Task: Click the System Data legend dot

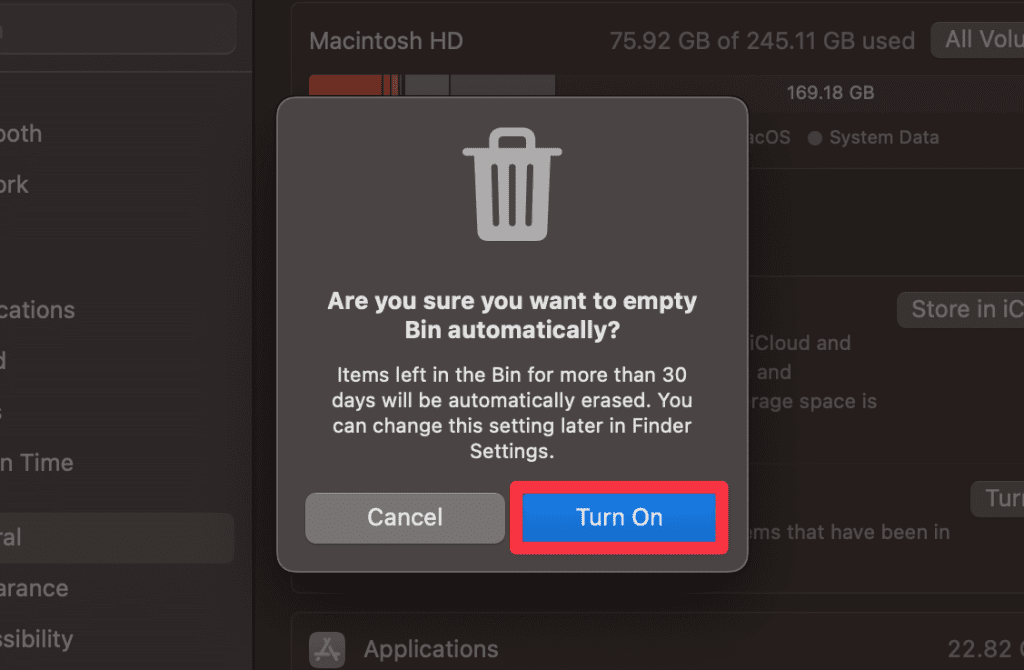Action: pos(815,138)
